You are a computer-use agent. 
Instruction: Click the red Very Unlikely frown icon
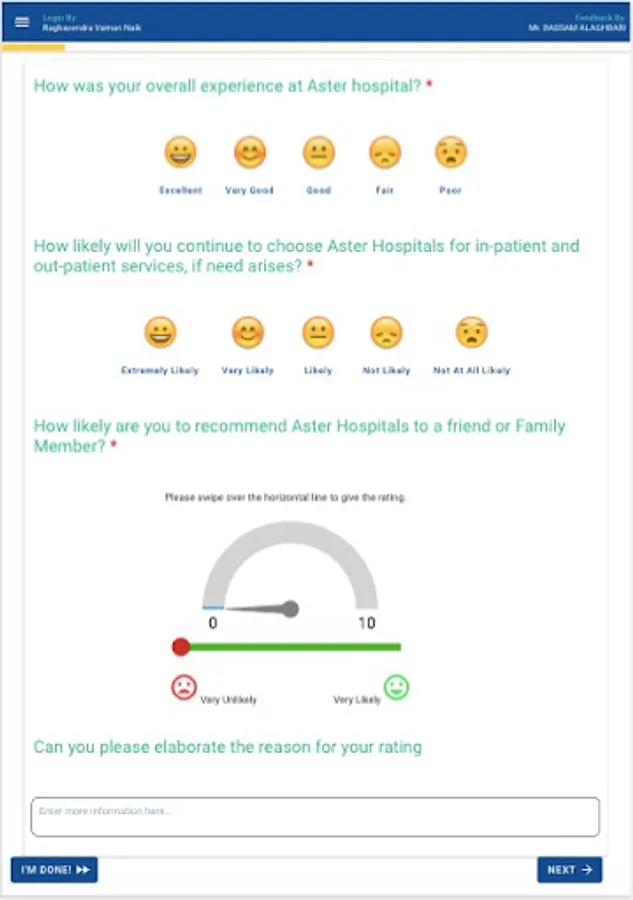tap(184, 688)
